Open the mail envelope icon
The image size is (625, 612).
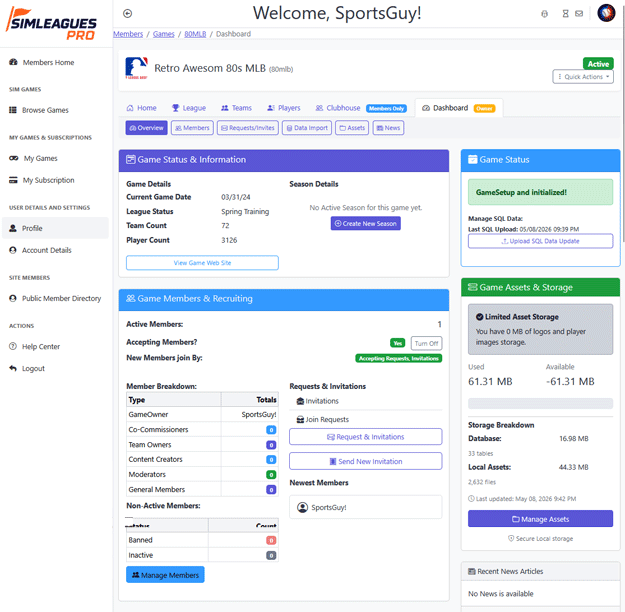click(x=579, y=14)
